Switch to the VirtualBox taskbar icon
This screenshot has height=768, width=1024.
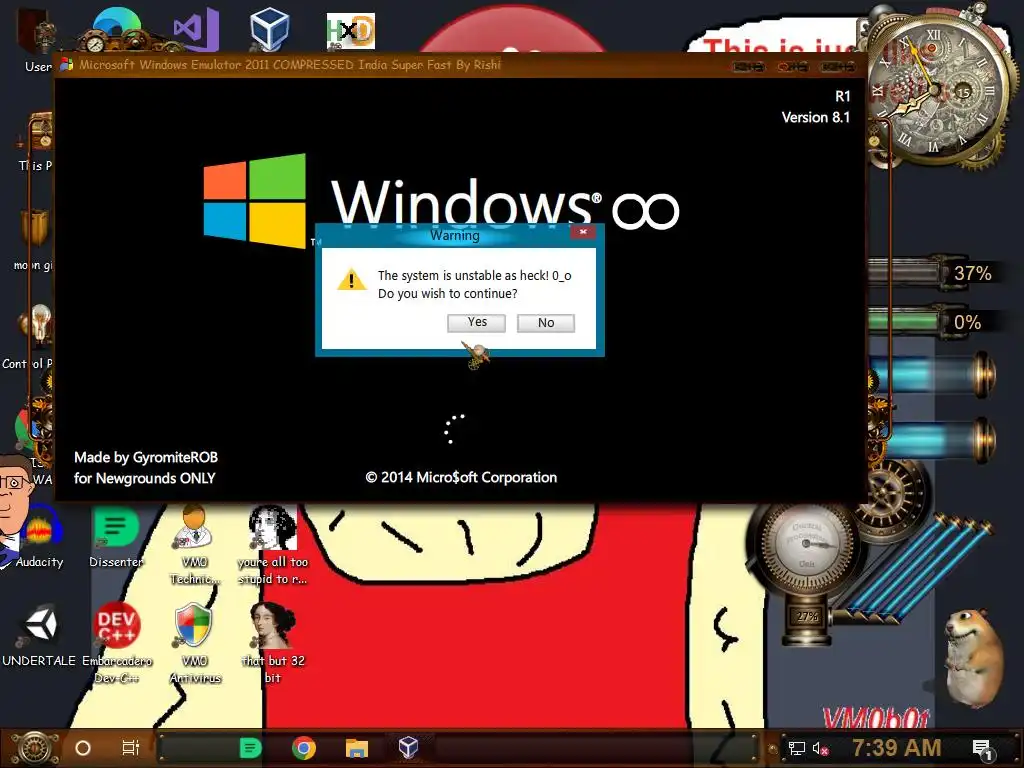tap(409, 747)
